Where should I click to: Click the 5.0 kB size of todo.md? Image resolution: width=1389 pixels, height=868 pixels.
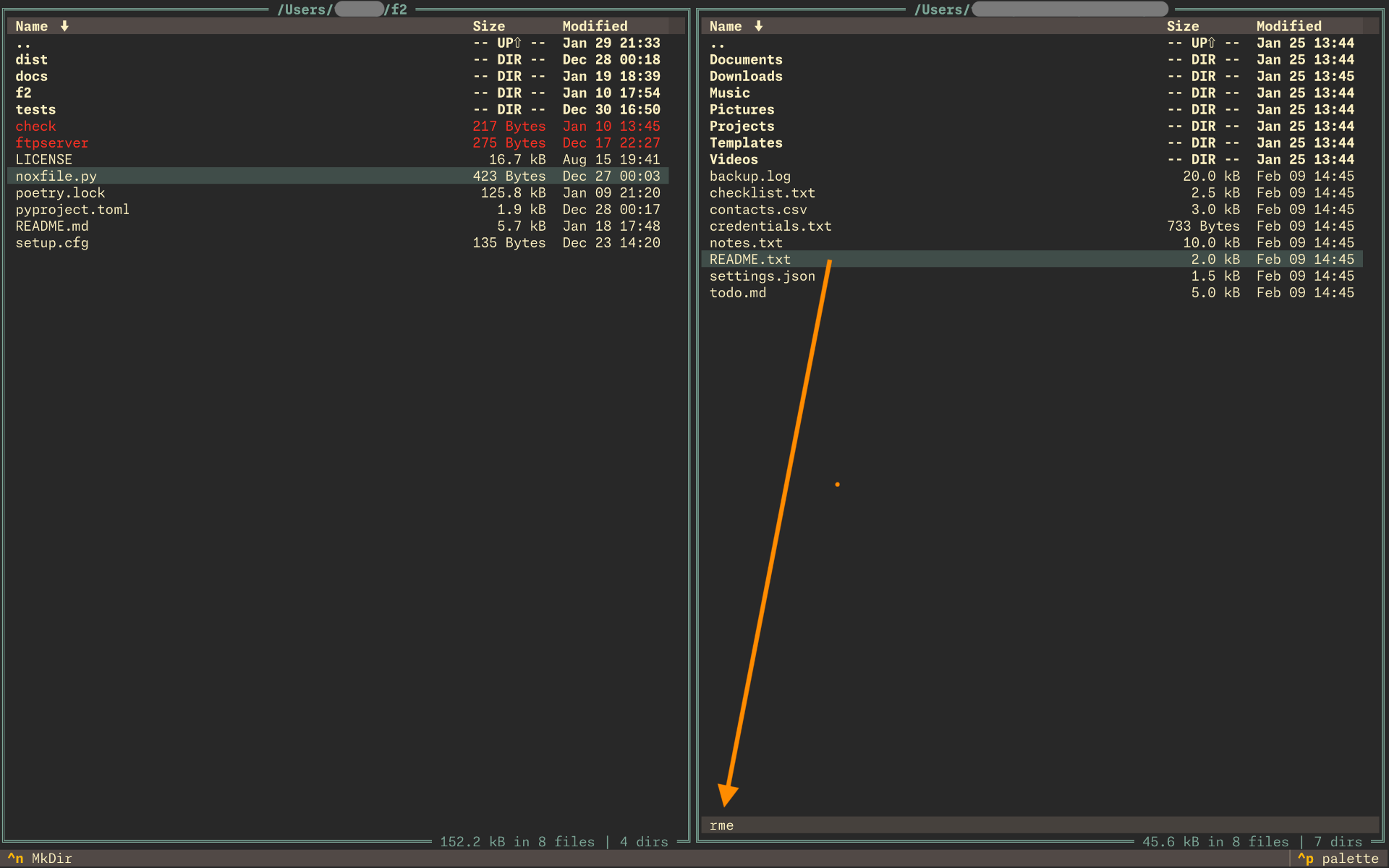point(1215,293)
